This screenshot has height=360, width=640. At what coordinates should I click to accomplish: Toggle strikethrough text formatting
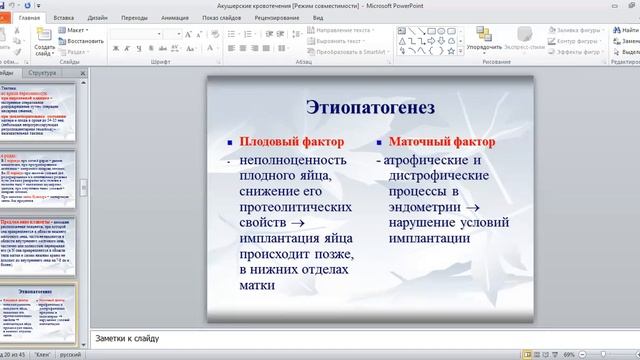(163, 49)
